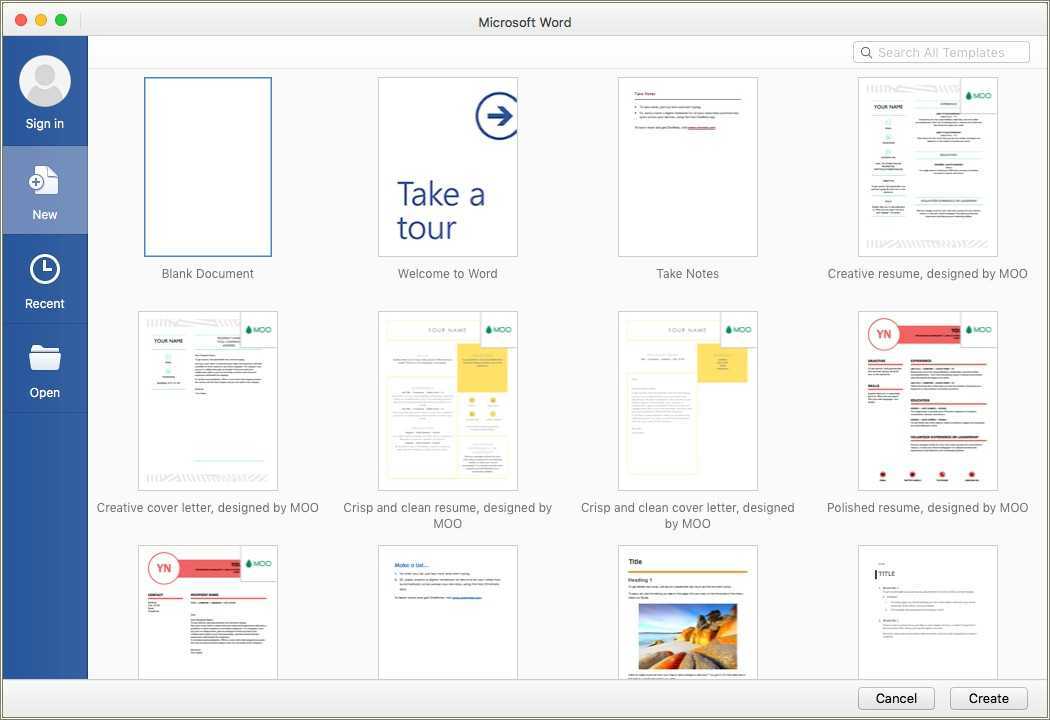The height and width of the screenshot is (720, 1050).
Task: Select the template with beach rocks photo
Action: click(x=688, y=612)
